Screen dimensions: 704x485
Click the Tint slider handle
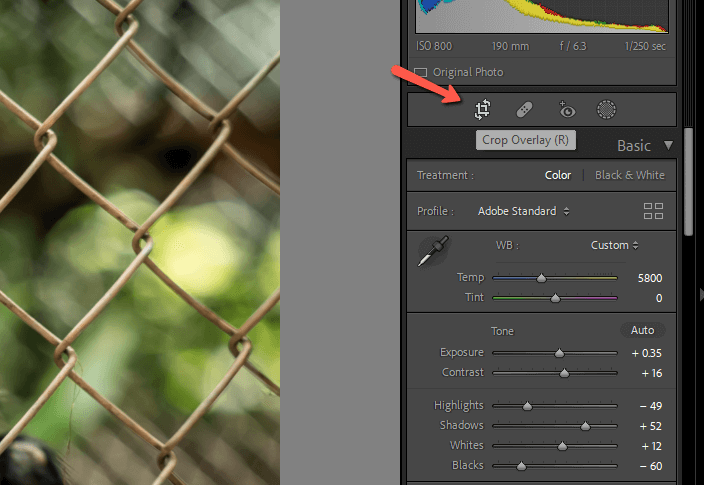click(555, 298)
